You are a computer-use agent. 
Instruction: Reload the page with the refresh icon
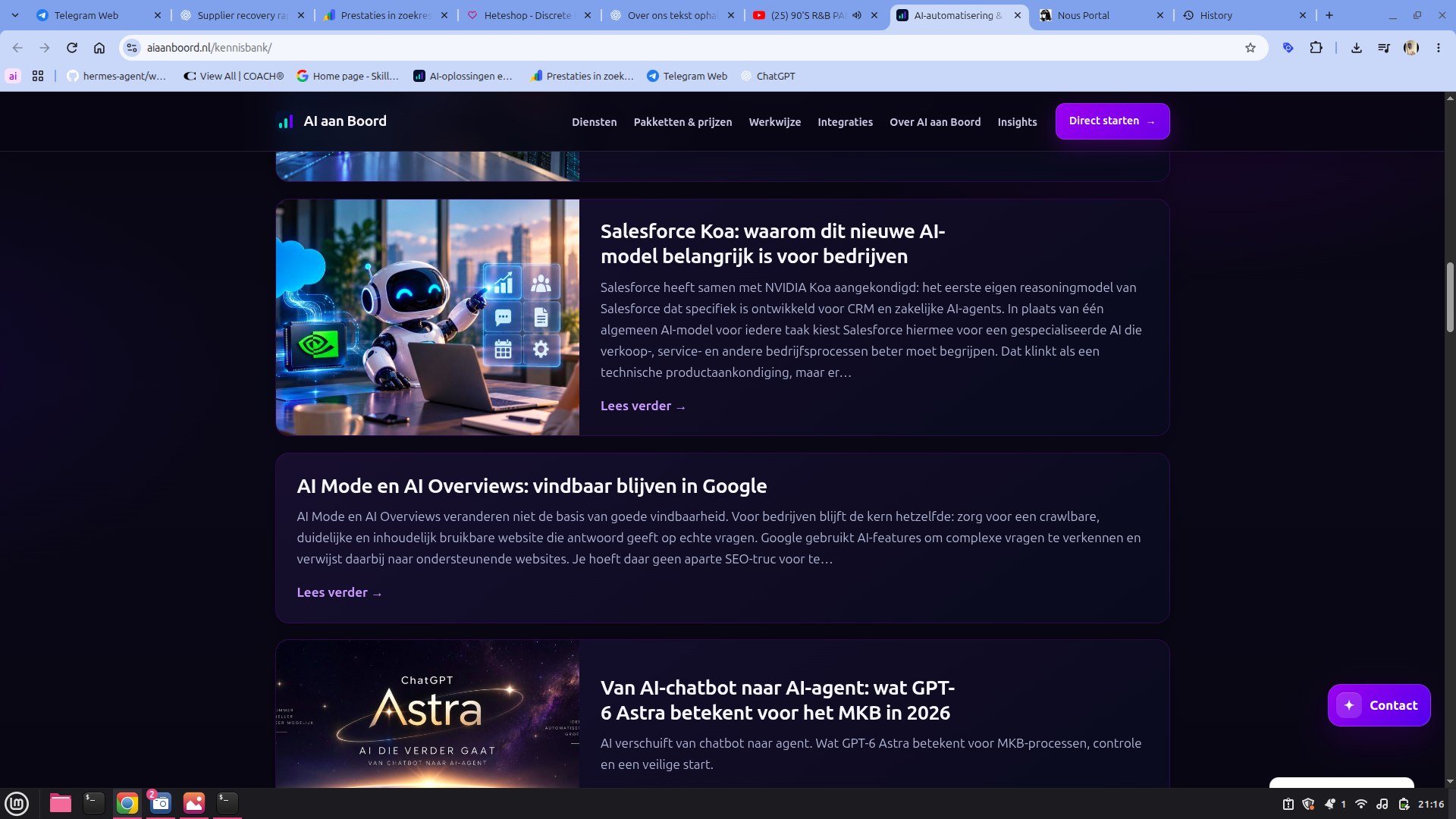click(72, 48)
